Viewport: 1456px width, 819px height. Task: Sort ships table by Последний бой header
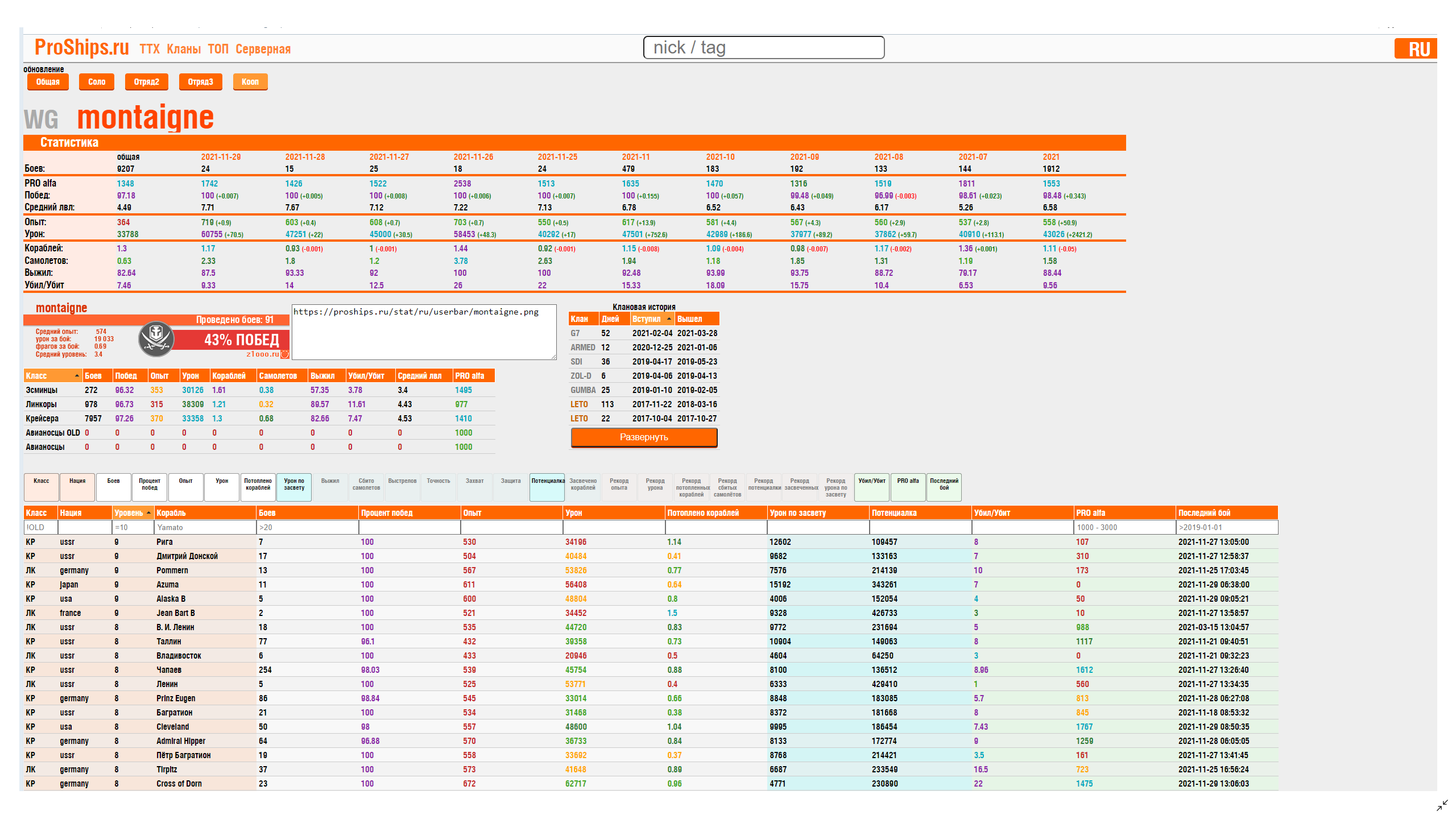click(1227, 512)
